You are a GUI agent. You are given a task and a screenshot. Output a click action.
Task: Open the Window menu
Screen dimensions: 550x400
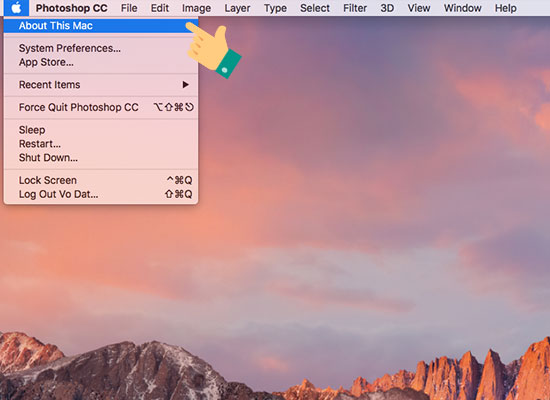[462, 8]
